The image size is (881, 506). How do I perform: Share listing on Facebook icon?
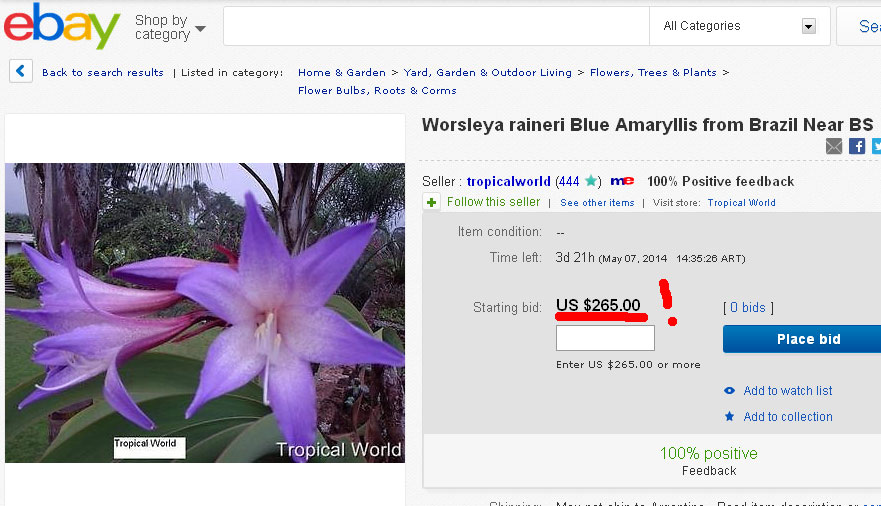(857, 146)
